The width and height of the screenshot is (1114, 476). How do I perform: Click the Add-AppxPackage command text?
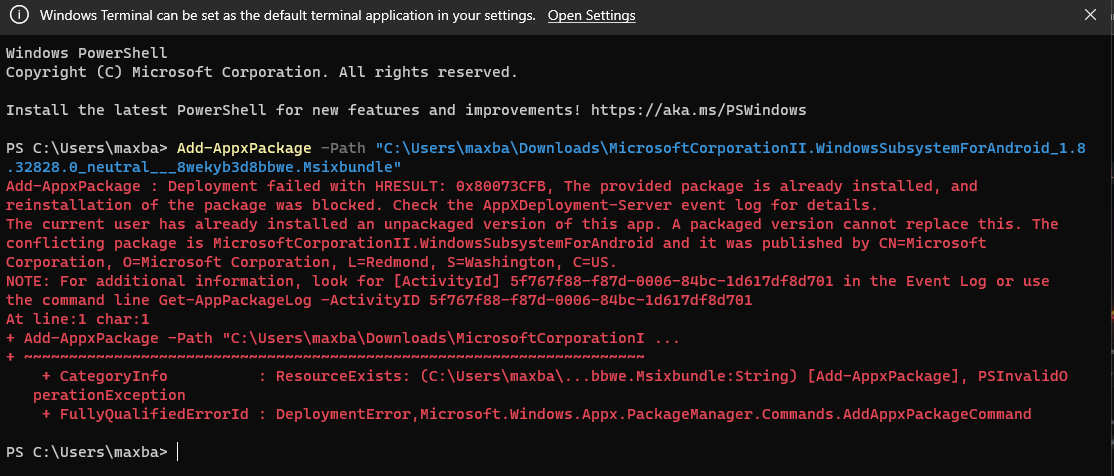pos(244,148)
